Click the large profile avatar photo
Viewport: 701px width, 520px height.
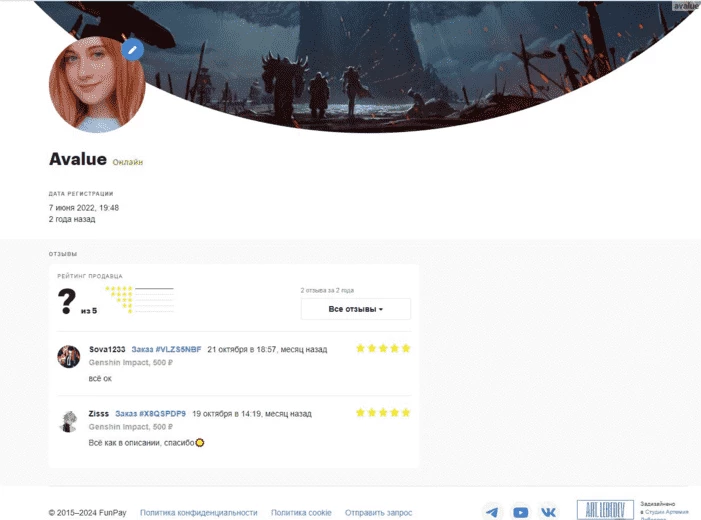click(96, 90)
